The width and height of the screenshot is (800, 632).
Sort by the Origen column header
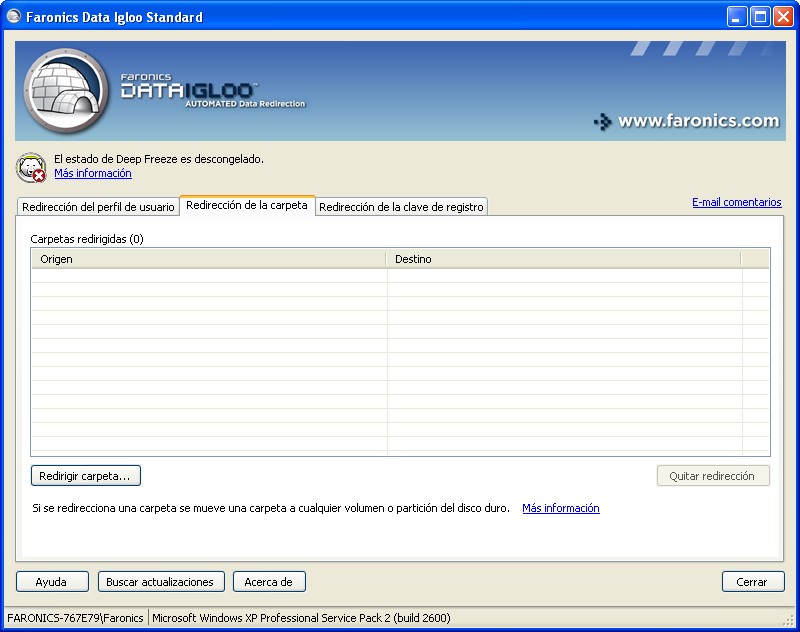[x=208, y=259]
